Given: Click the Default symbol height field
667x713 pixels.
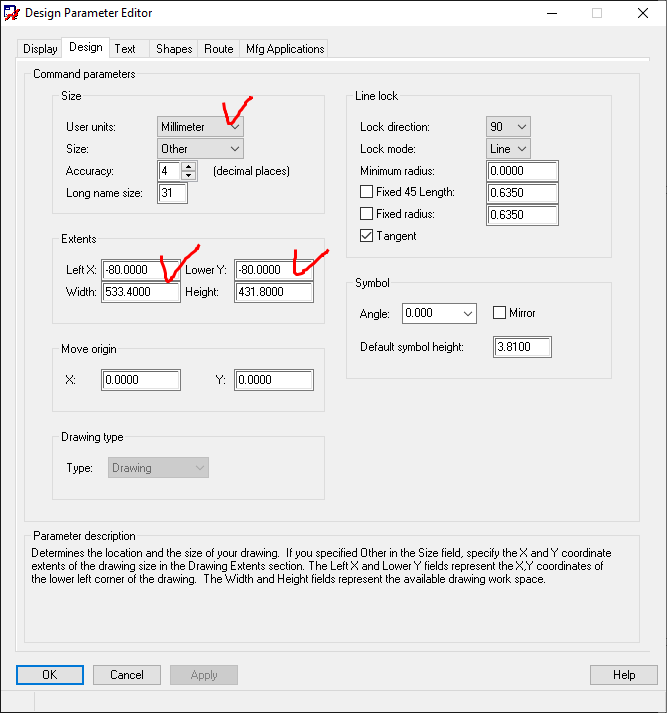Looking at the screenshot, I should point(522,347).
